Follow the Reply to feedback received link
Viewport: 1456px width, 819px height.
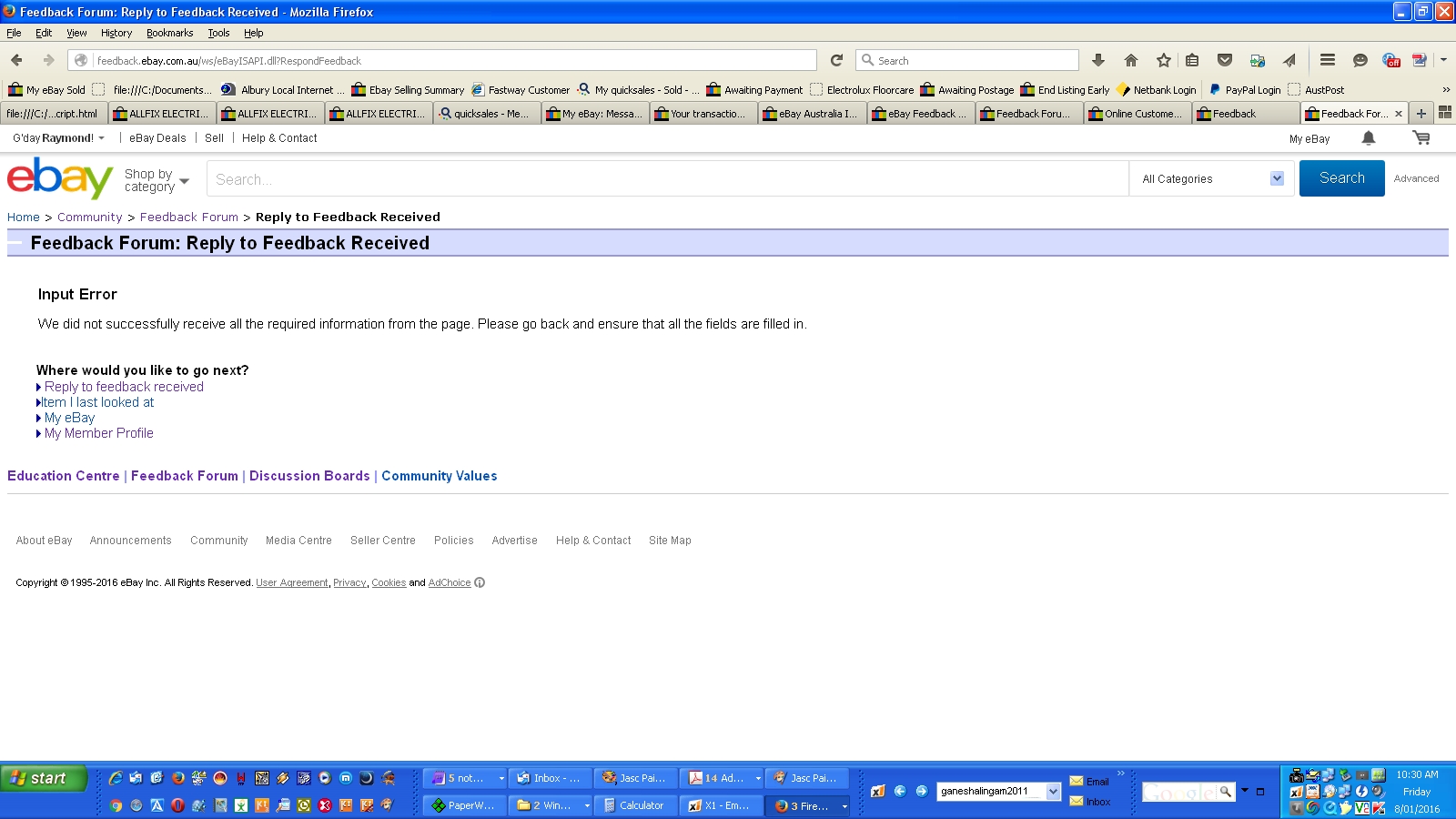(124, 387)
